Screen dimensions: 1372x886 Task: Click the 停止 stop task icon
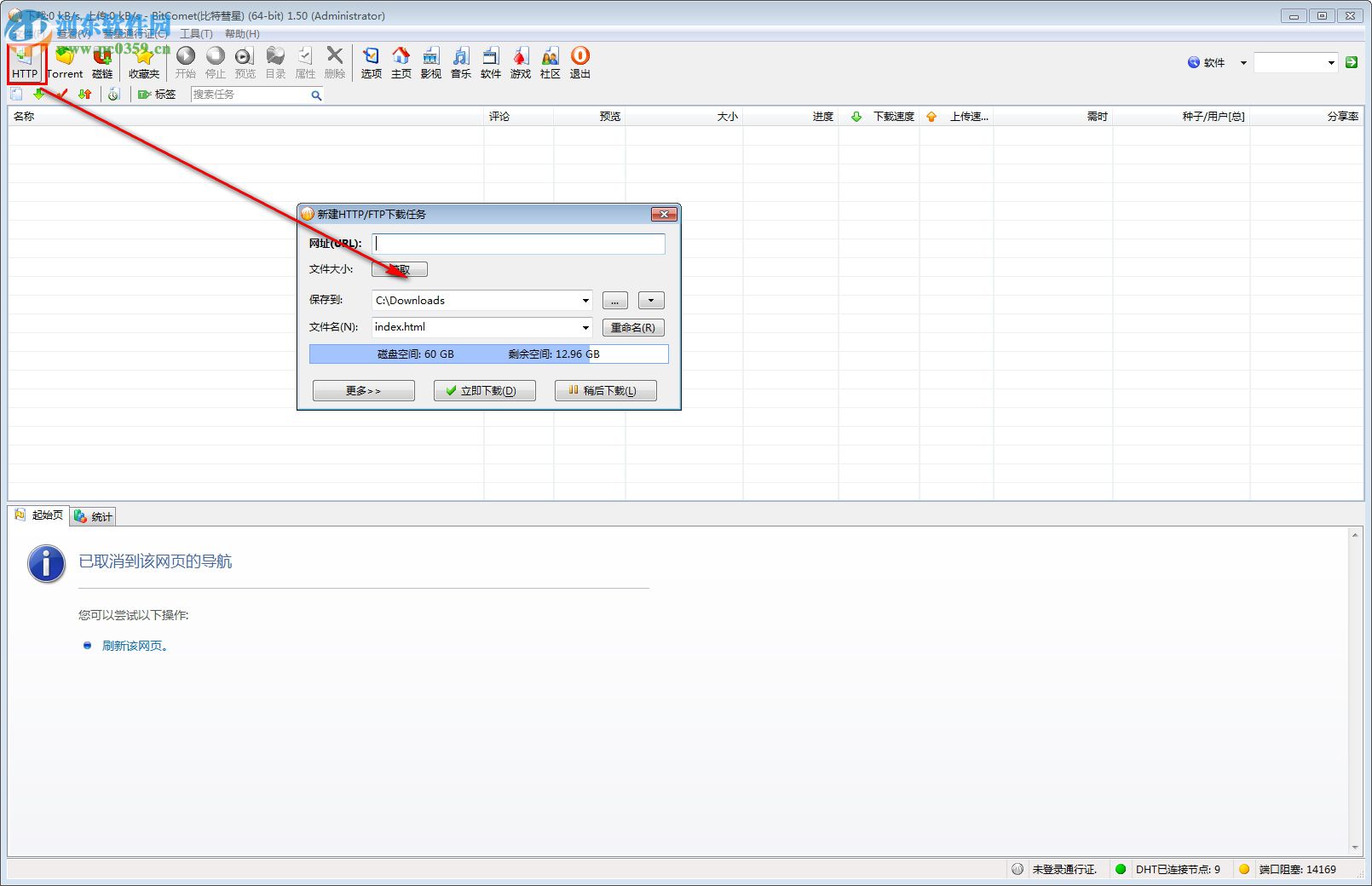[216, 62]
